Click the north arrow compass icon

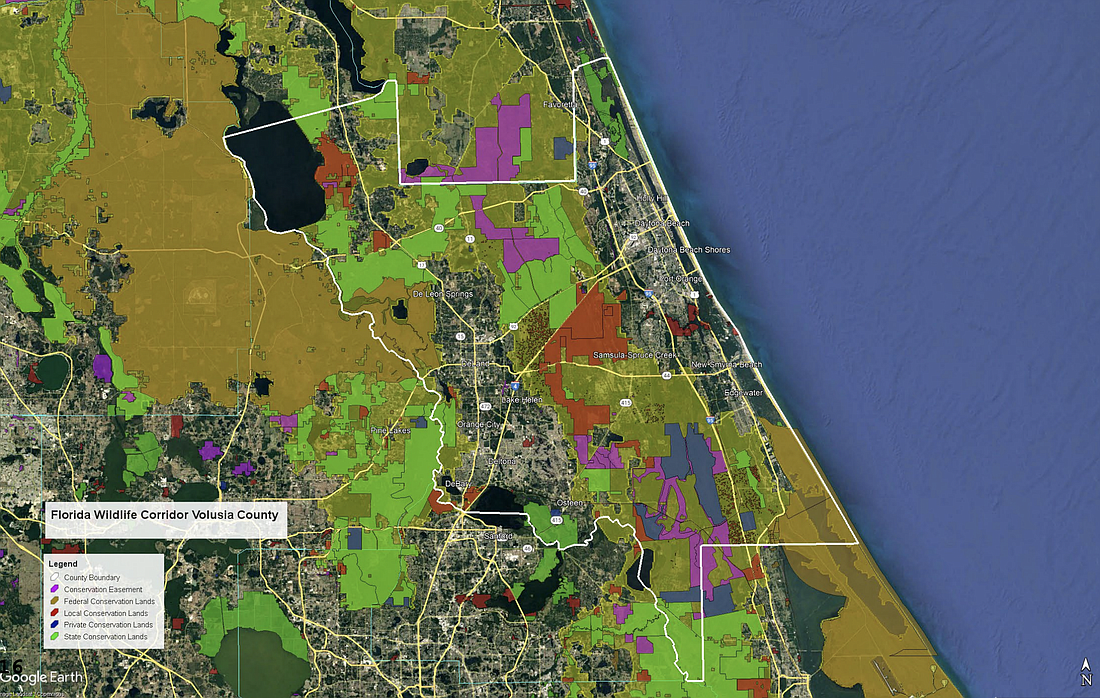click(1086, 675)
